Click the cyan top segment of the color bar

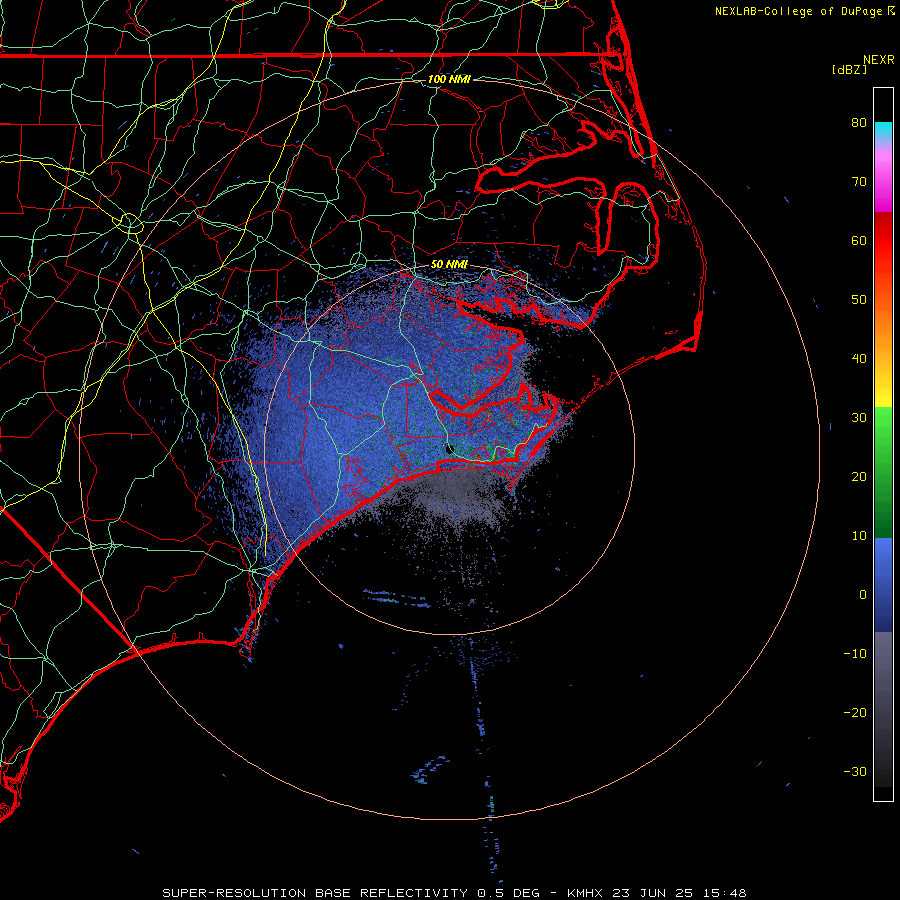pos(883,132)
